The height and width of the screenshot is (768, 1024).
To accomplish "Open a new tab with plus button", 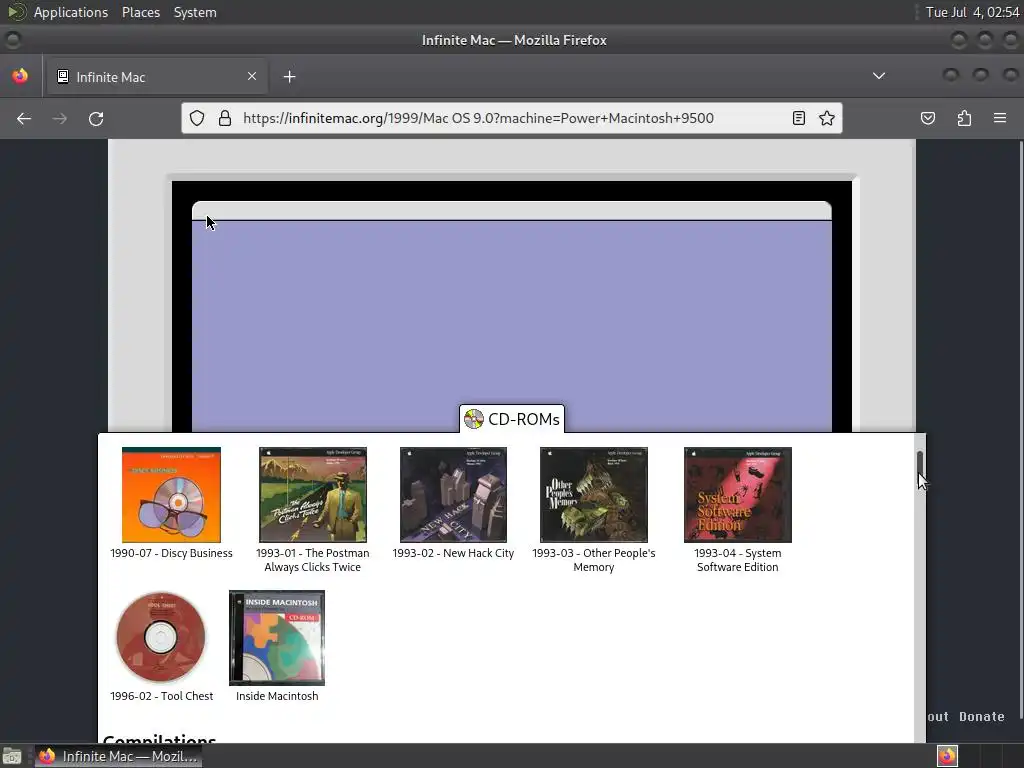I will point(289,77).
